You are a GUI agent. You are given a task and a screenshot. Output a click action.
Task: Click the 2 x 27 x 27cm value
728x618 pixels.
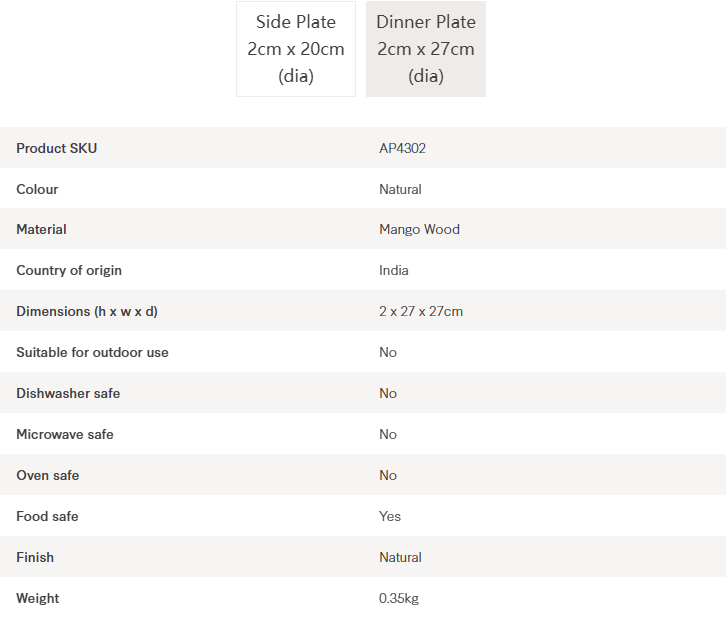pyautogui.click(x=421, y=311)
